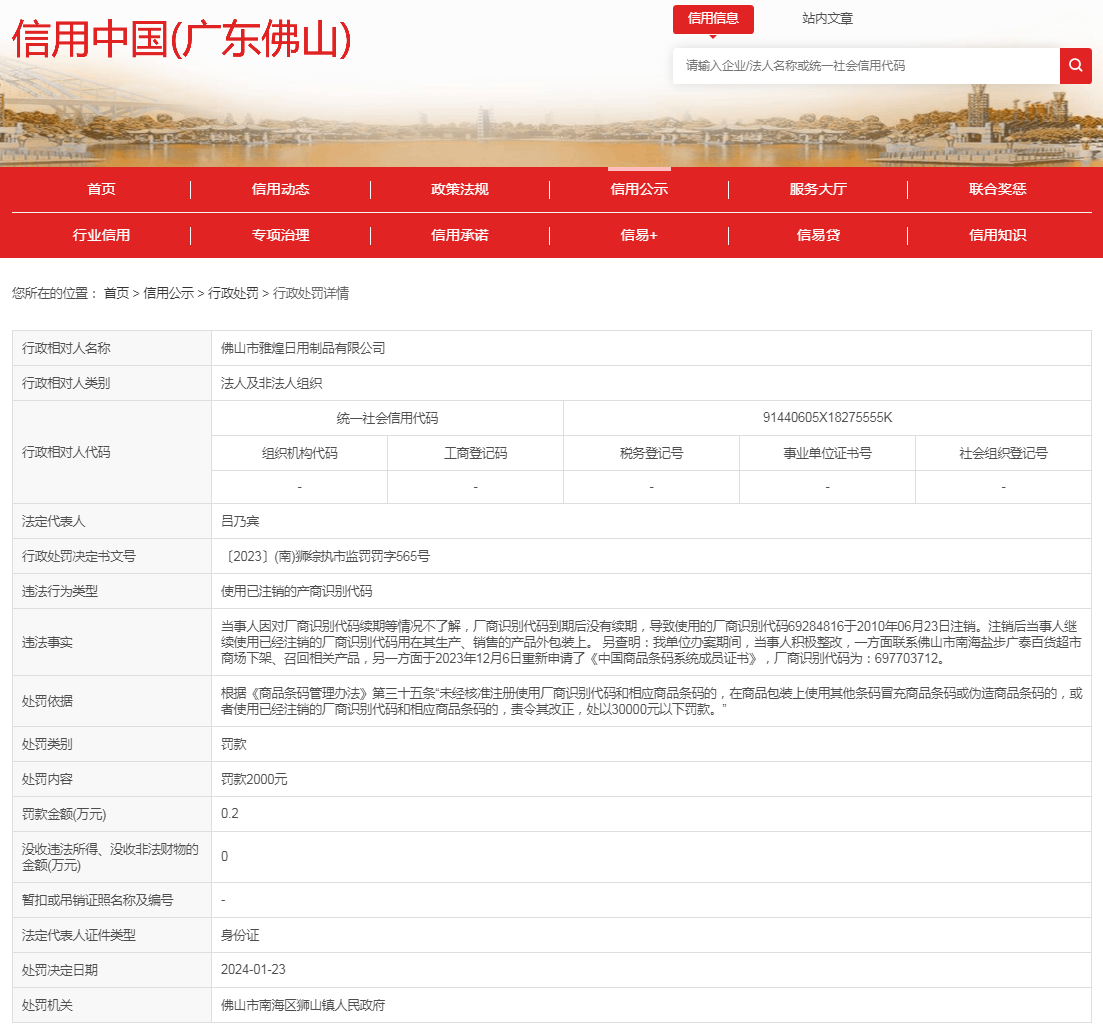Screen dimensions: 1103x1031
Task: Click the 组织机构代码 header cell
Action: pyautogui.click(x=300, y=454)
